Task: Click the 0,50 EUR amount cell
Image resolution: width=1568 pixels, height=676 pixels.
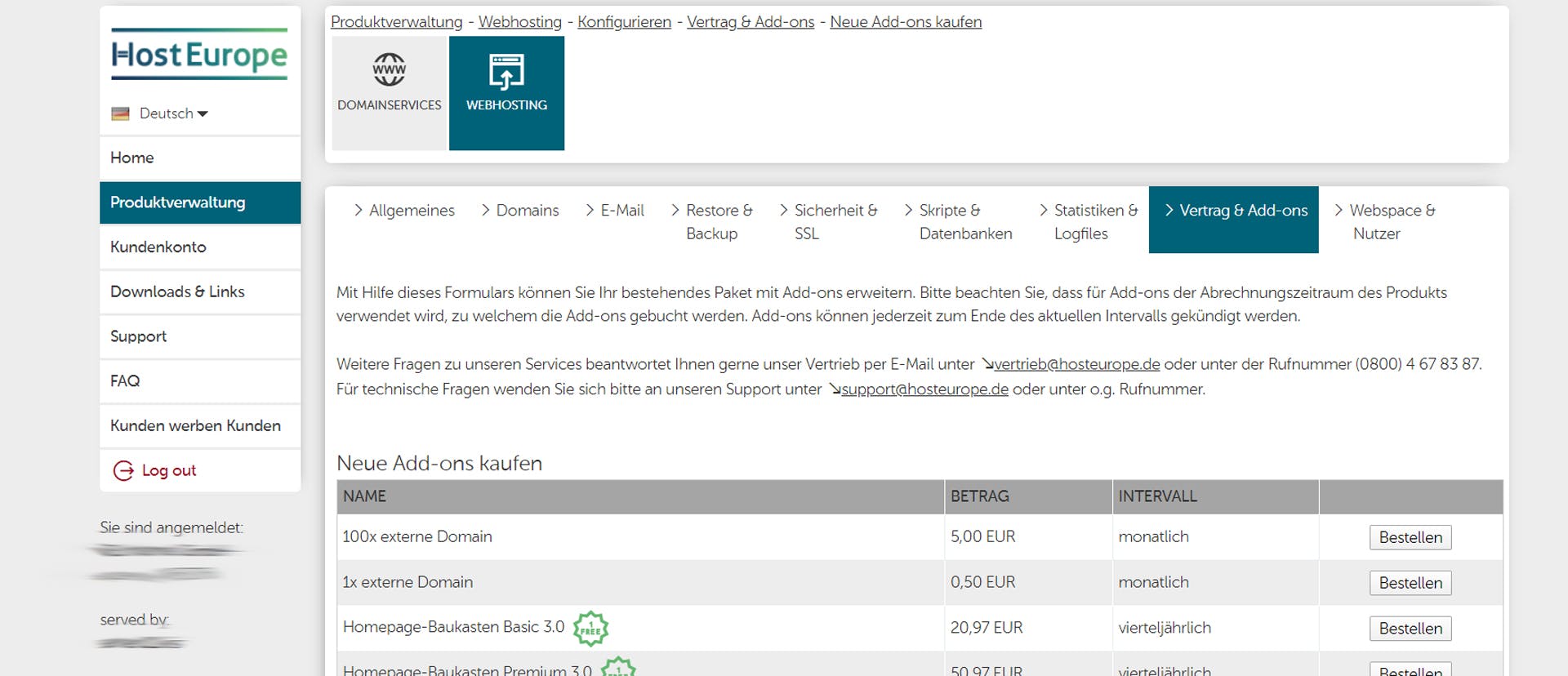Action: click(x=1028, y=582)
